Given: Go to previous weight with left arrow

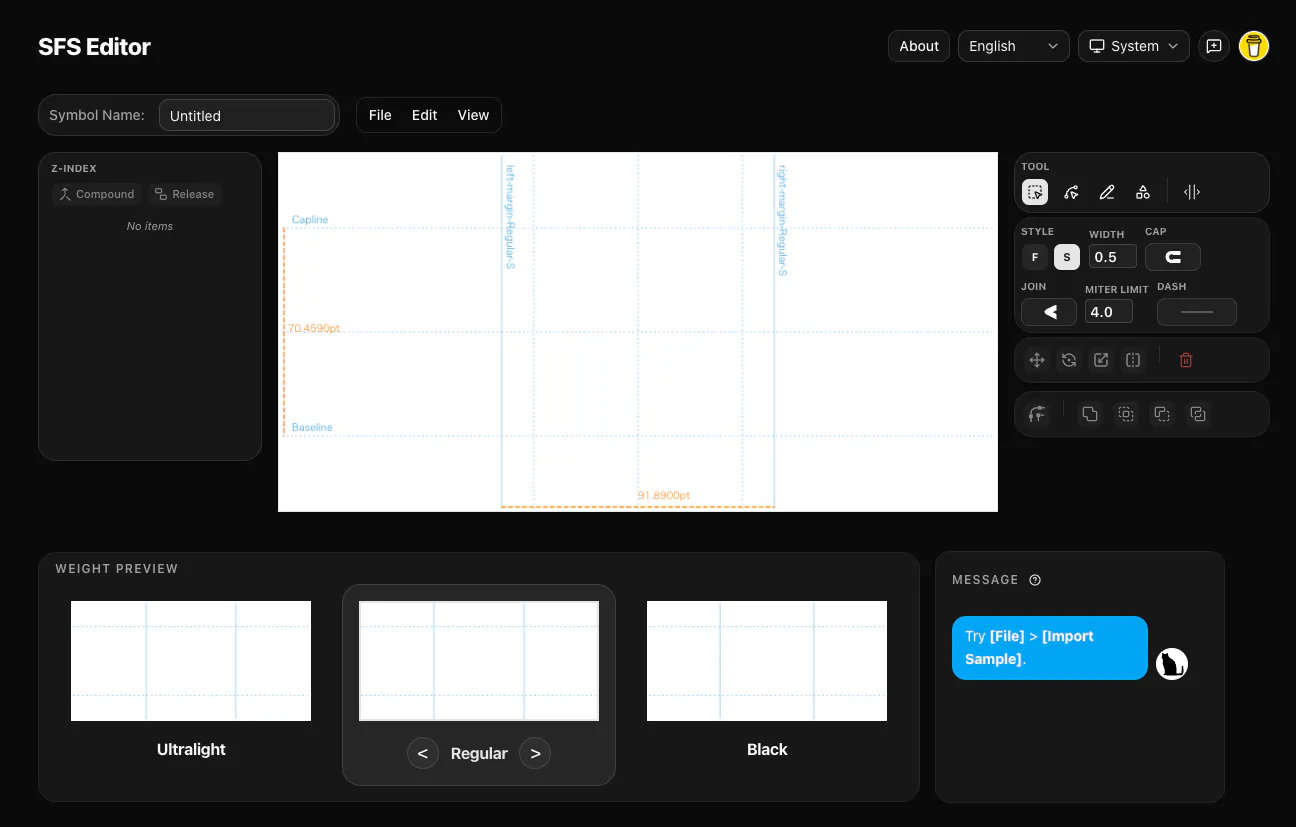Looking at the screenshot, I should [x=423, y=753].
